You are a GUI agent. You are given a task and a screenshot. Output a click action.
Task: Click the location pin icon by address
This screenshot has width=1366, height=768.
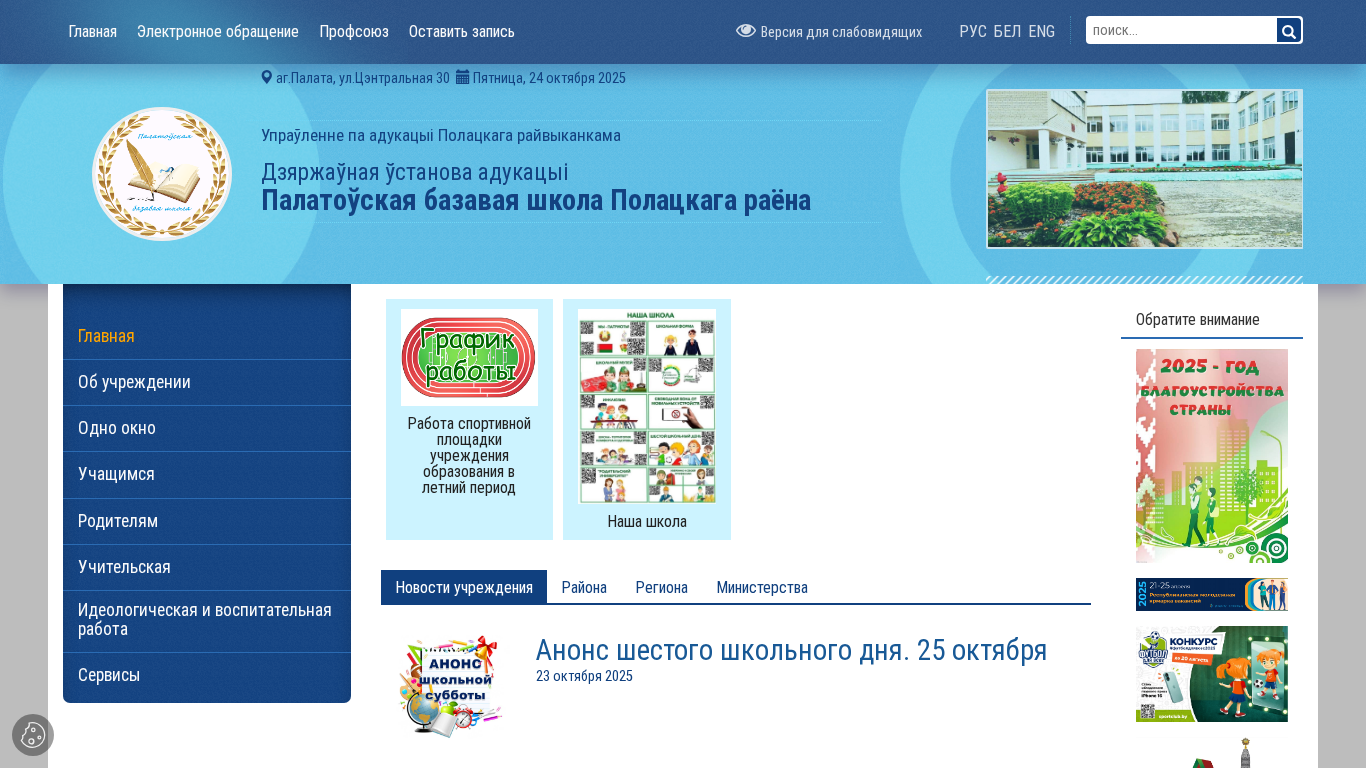click(267, 77)
